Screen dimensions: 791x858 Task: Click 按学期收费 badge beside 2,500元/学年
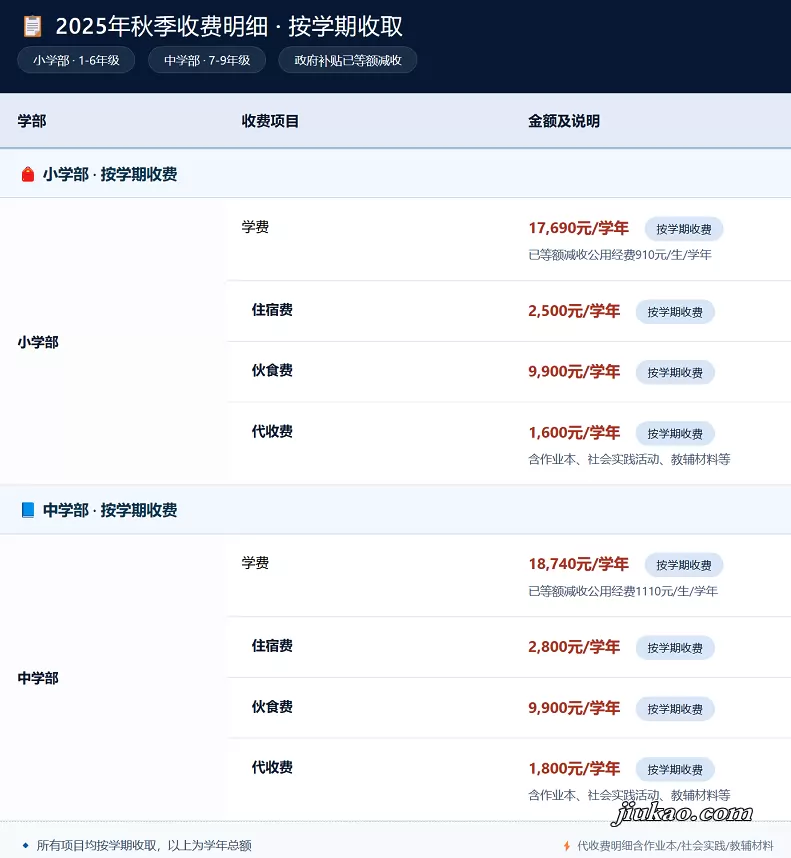tap(675, 312)
